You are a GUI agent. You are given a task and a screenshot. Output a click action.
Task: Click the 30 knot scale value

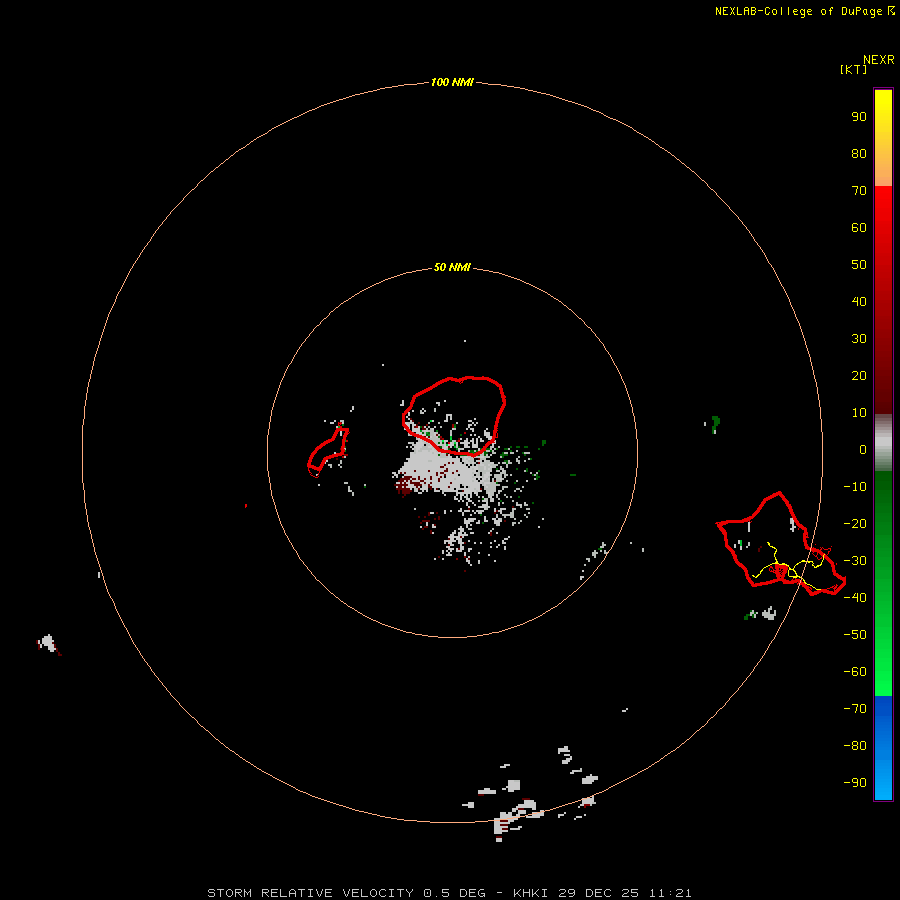coord(859,339)
